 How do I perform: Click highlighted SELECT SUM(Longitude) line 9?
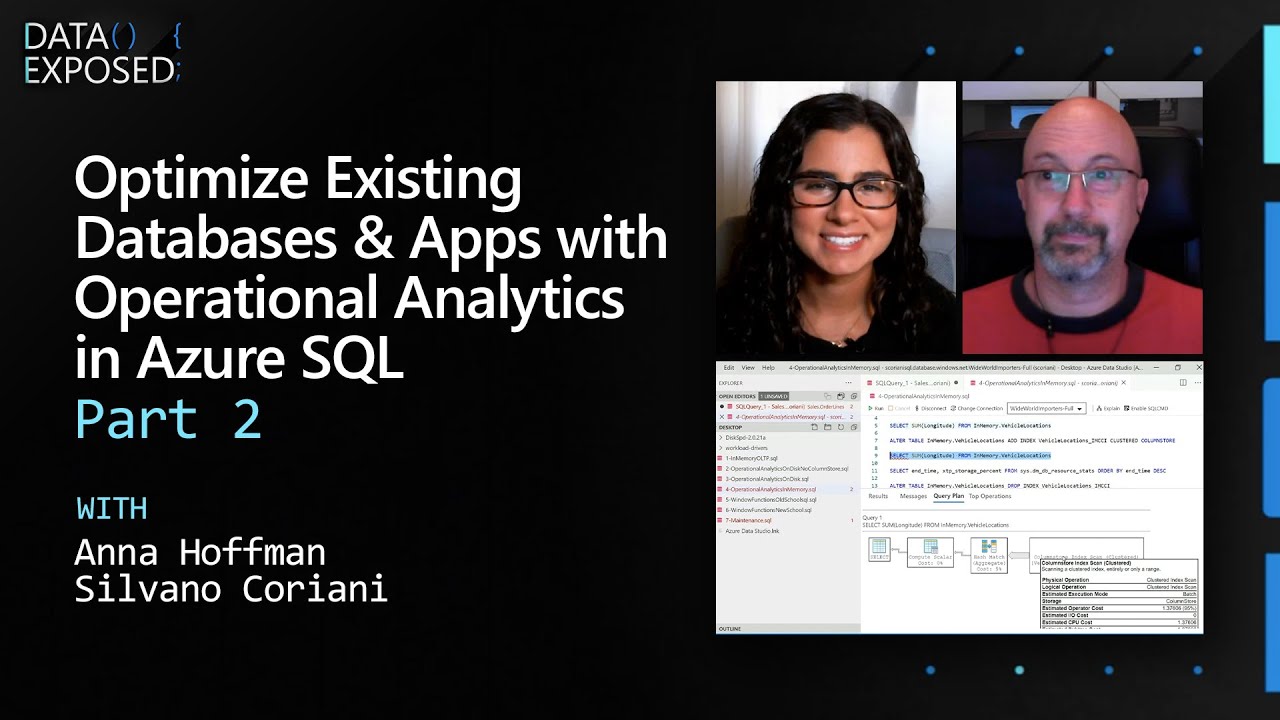[970, 455]
